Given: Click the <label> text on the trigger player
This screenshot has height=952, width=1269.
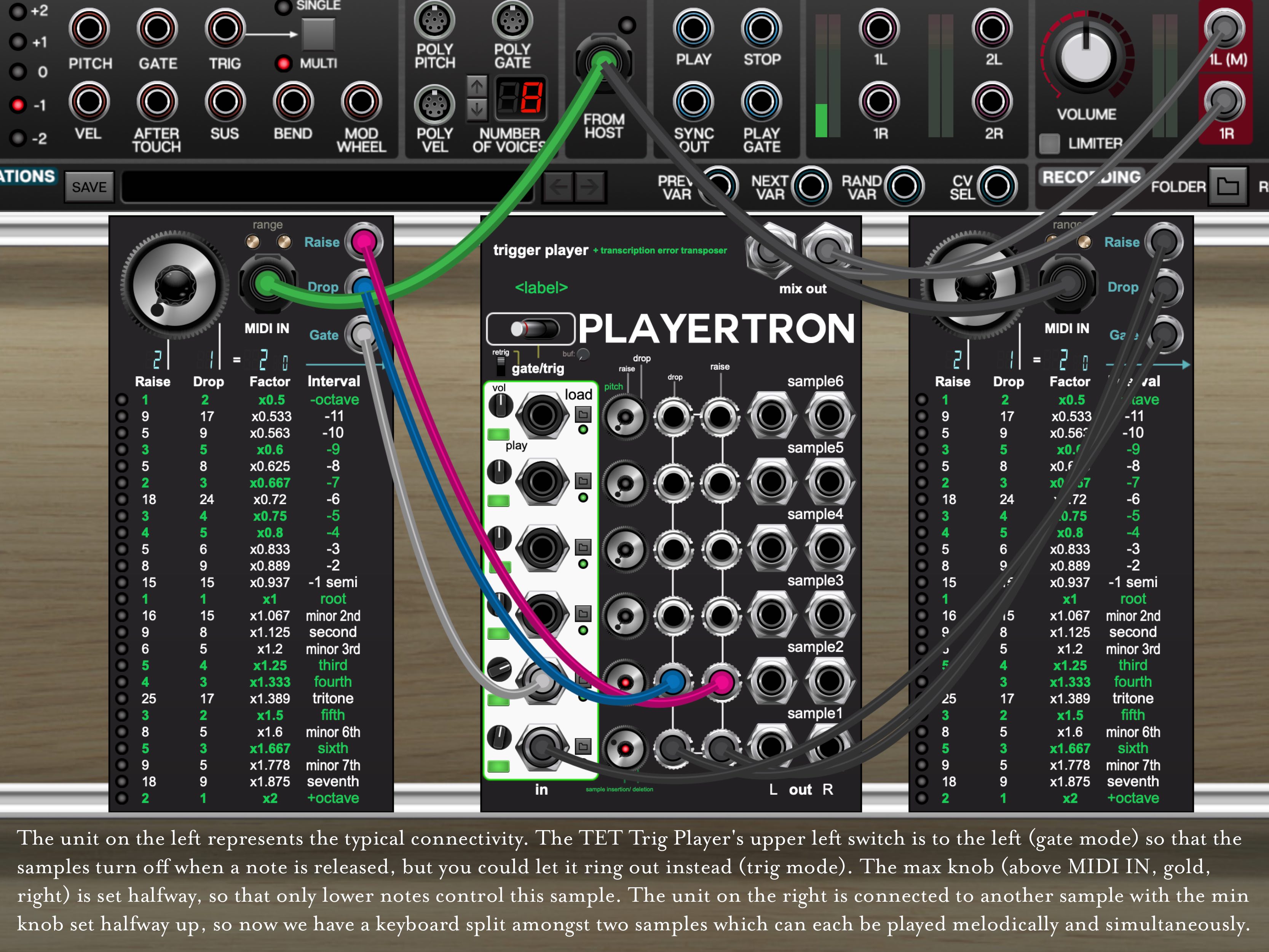Looking at the screenshot, I should point(541,289).
